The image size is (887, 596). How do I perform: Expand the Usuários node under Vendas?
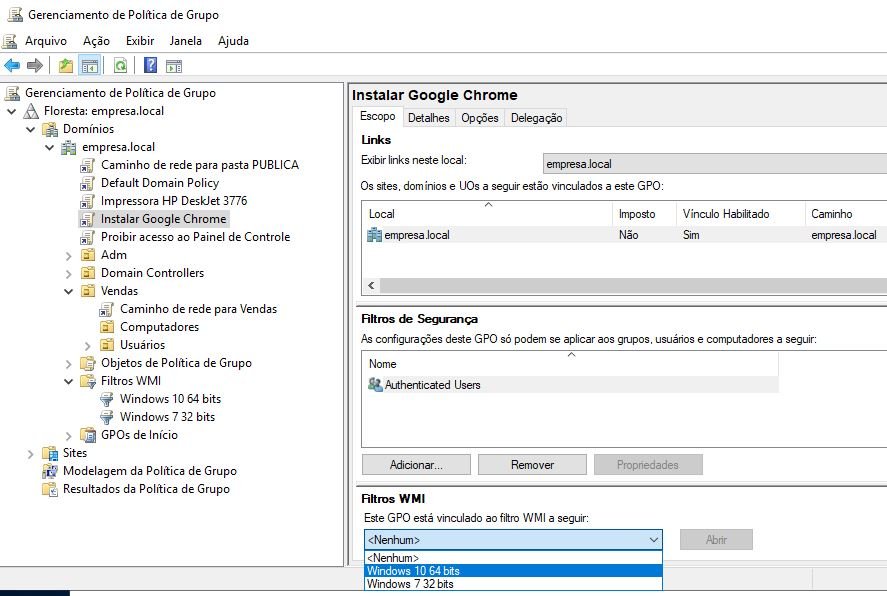pos(88,345)
